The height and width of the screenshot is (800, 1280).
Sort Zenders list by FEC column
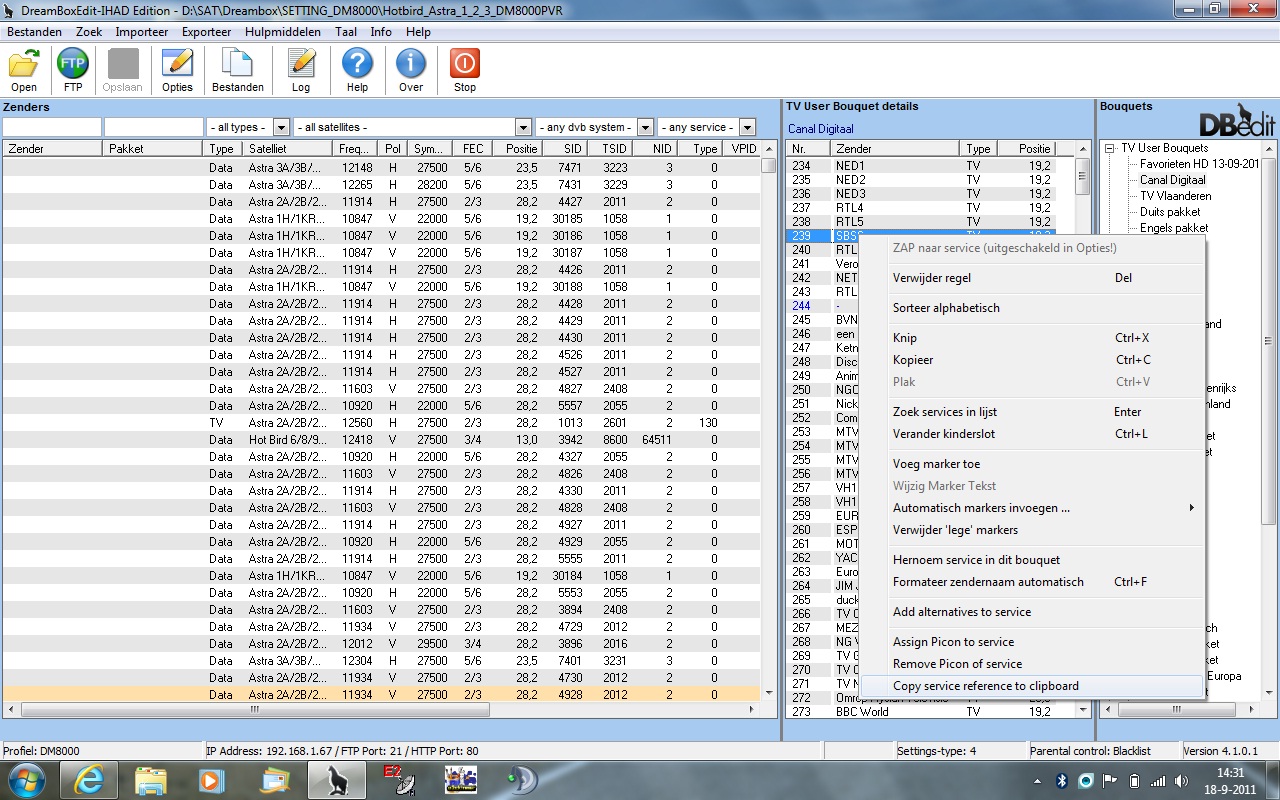tap(474, 149)
